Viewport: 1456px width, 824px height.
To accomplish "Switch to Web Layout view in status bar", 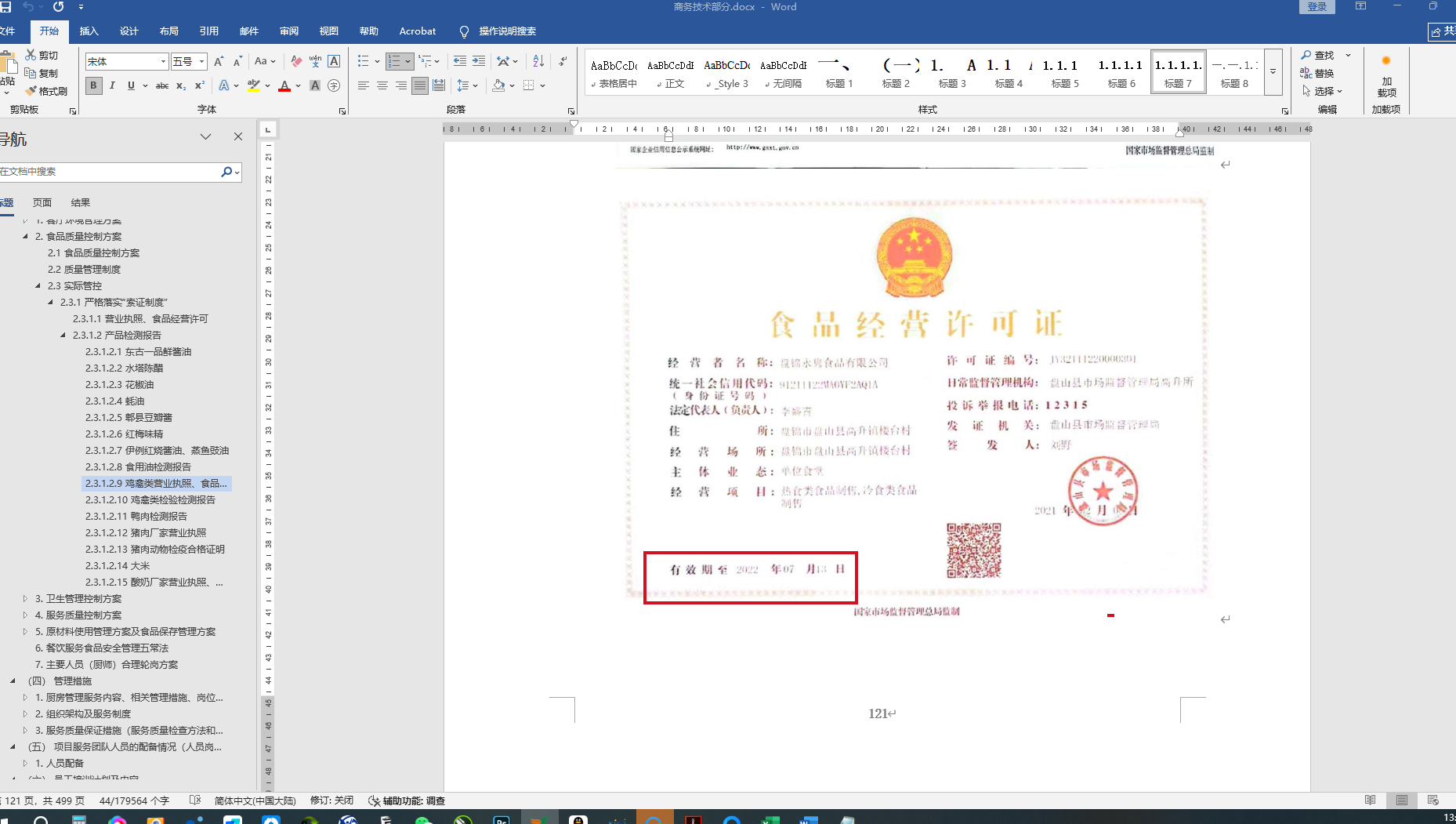I will click(x=1433, y=800).
